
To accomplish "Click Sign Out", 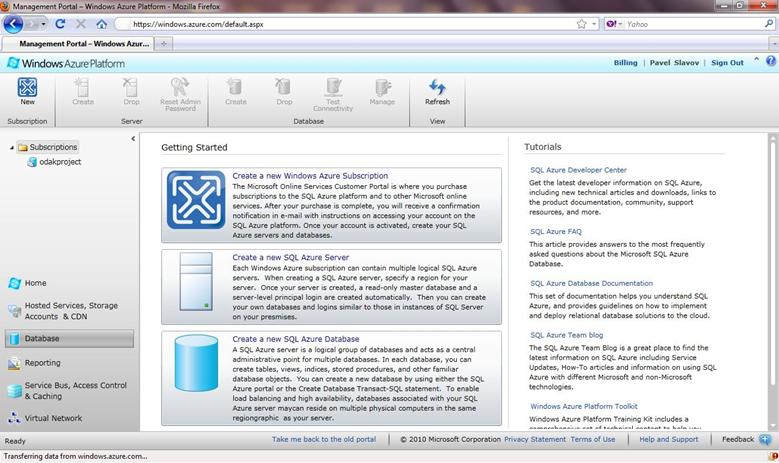I will [x=727, y=63].
